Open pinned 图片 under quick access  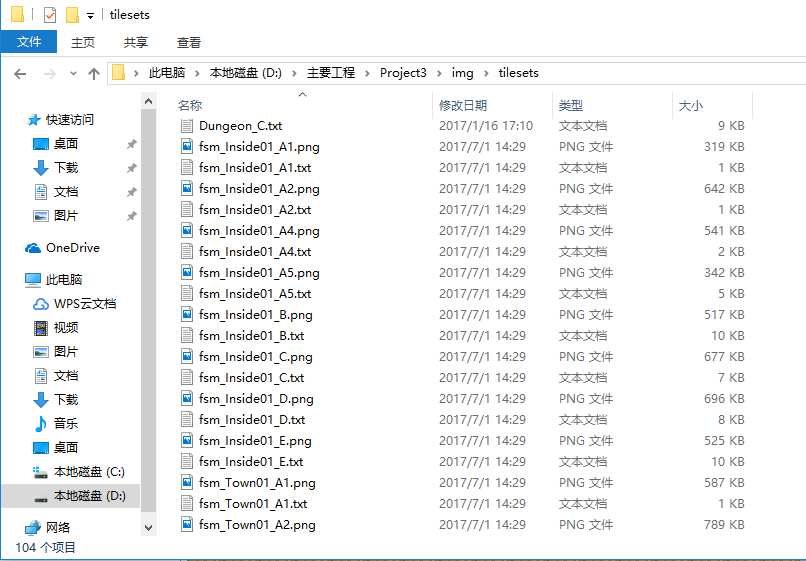tap(66, 216)
